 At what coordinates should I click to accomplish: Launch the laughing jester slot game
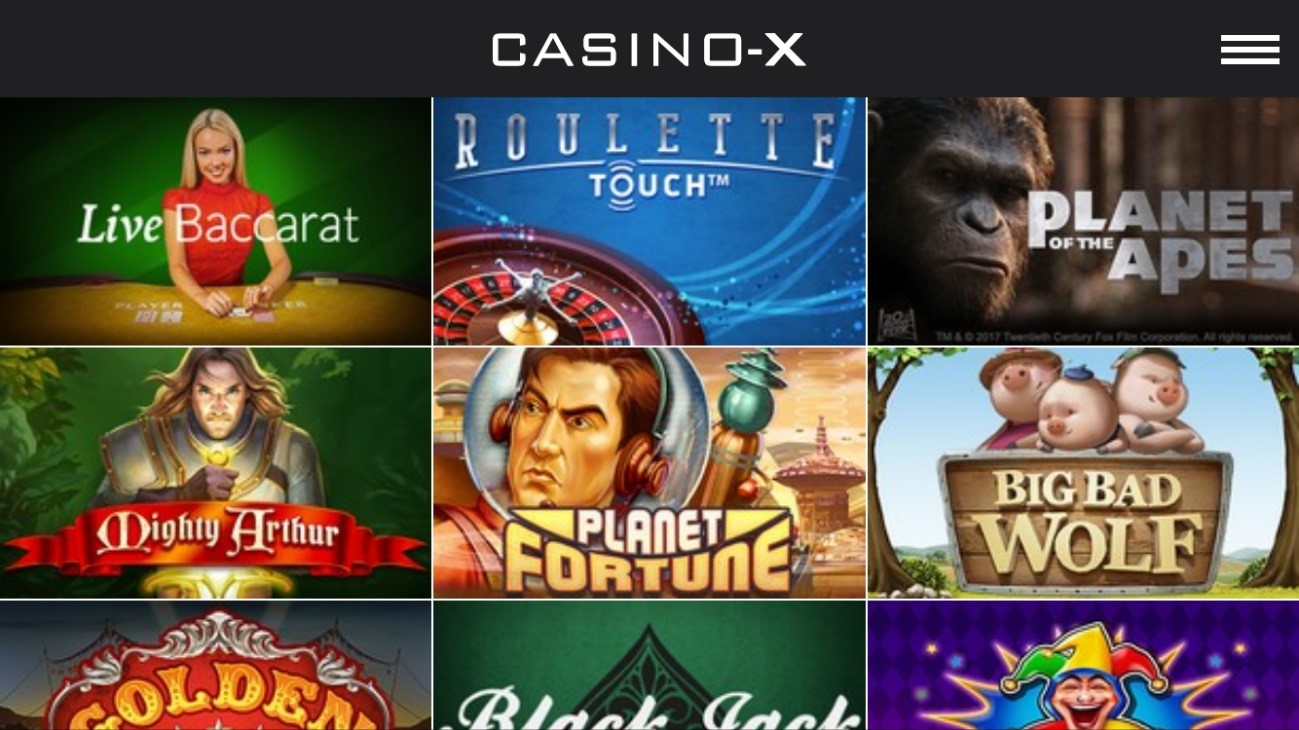[x=1083, y=665]
